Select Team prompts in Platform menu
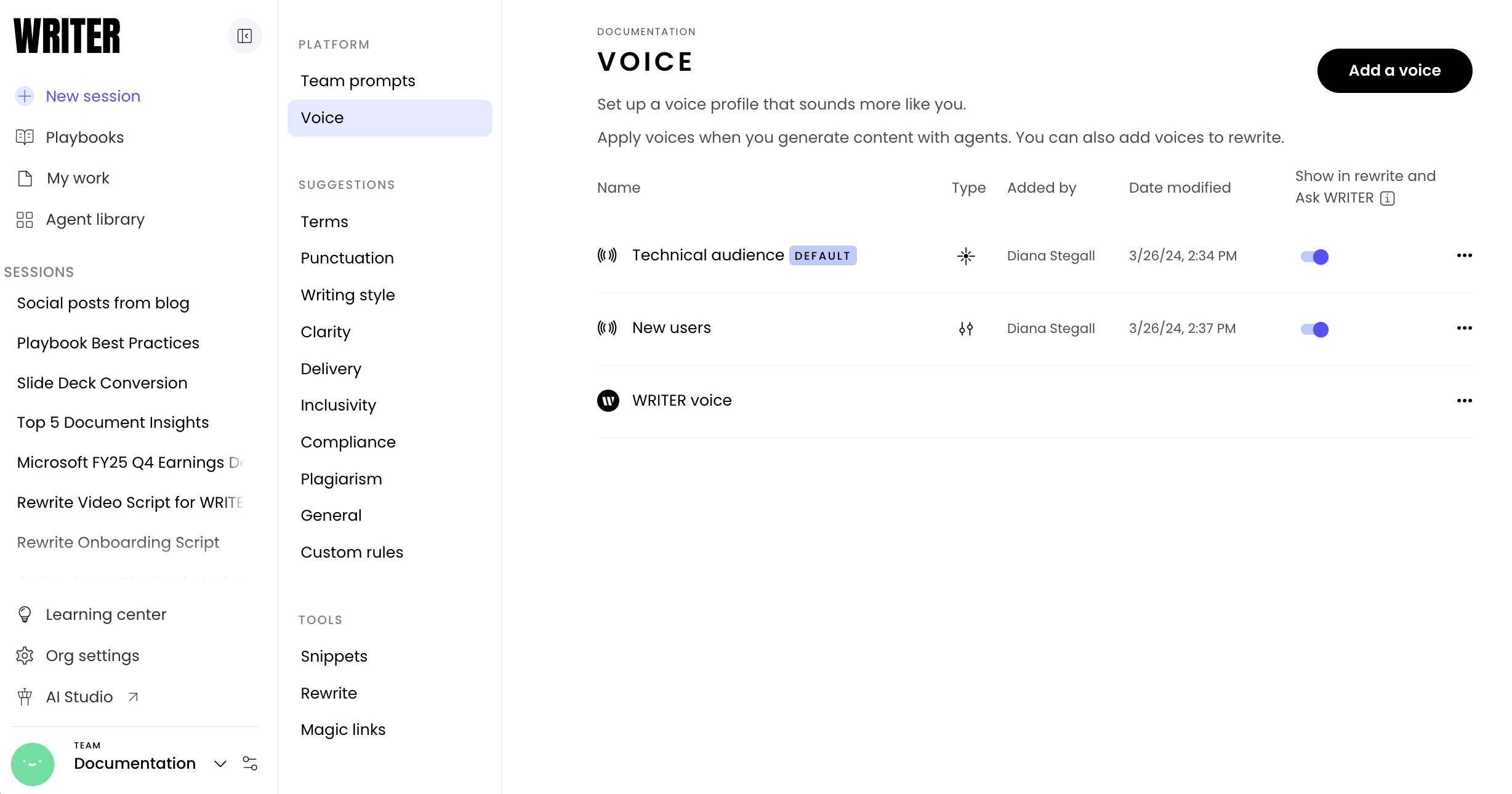 [x=358, y=81]
